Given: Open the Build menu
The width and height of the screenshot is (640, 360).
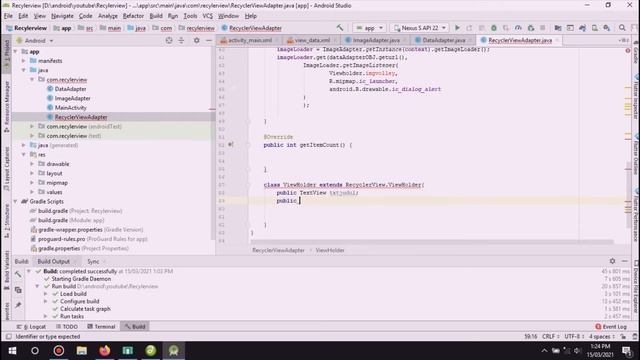Looking at the screenshot, I should pos(156,16).
